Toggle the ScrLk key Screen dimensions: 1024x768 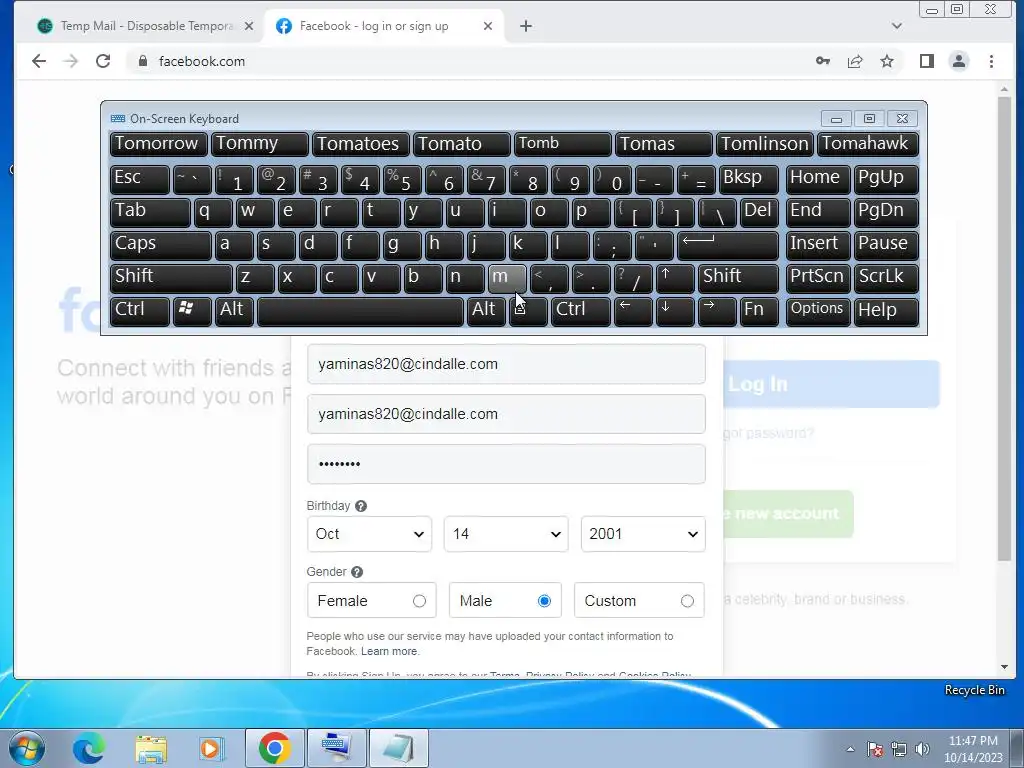pyautogui.click(x=886, y=278)
